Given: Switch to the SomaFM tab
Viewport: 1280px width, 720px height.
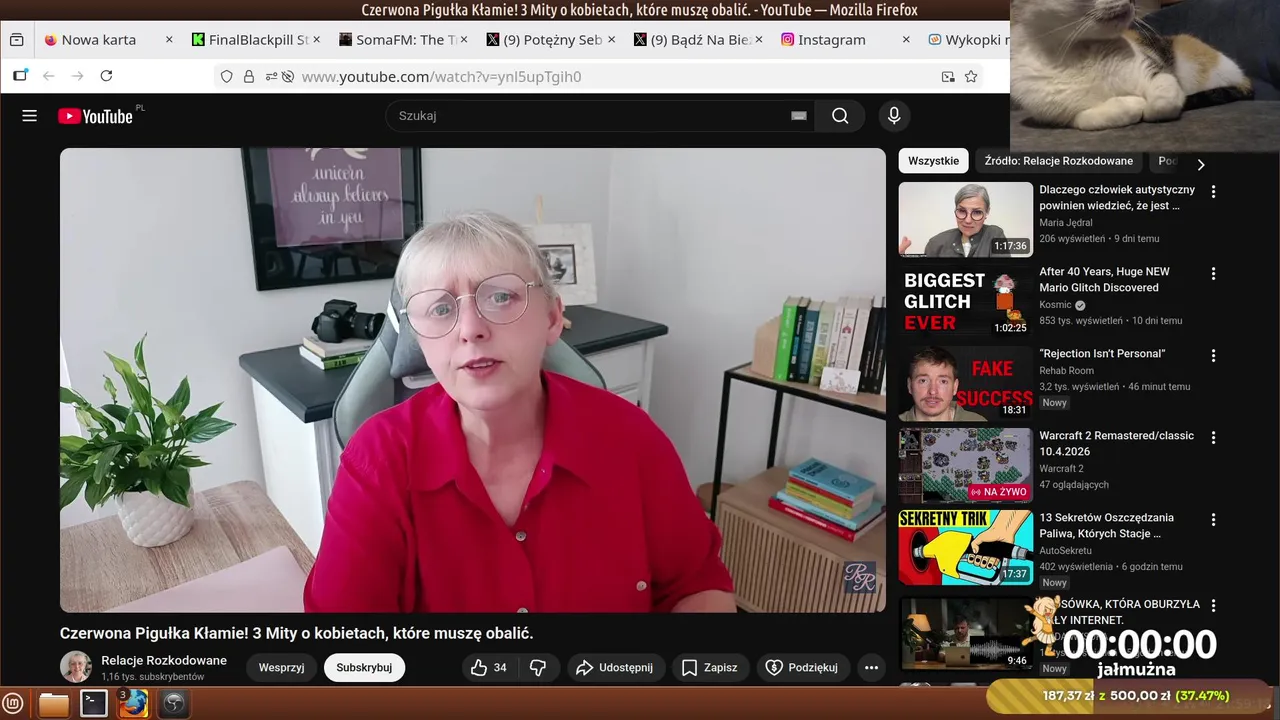Looking at the screenshot, I should 402,40.
